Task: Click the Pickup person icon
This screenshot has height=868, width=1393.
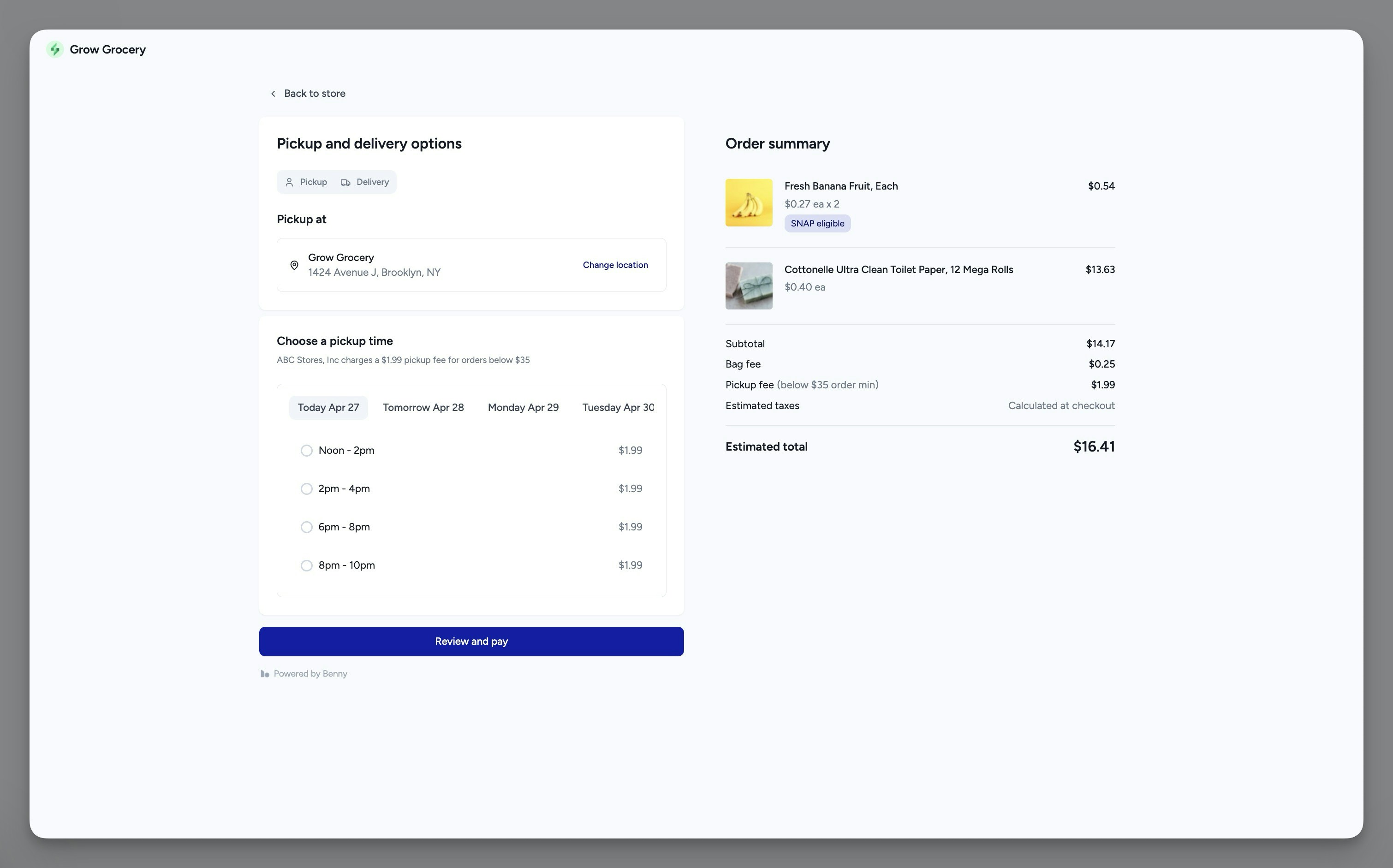Action: 289,183
